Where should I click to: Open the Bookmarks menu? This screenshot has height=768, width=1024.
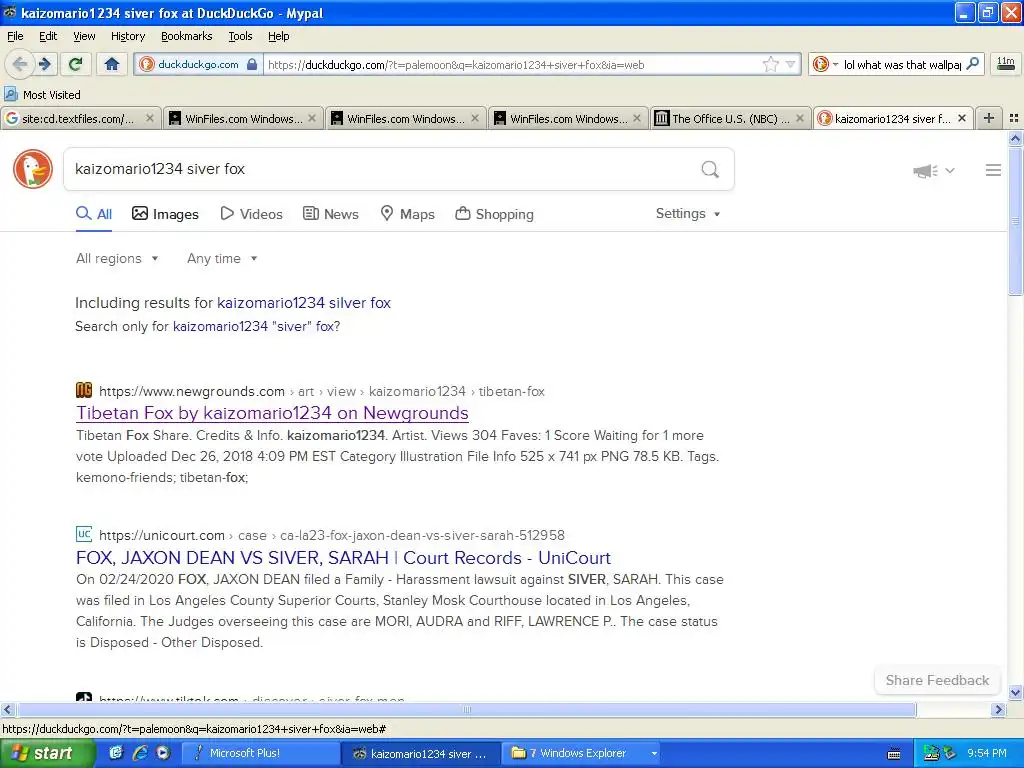(186, 36)
